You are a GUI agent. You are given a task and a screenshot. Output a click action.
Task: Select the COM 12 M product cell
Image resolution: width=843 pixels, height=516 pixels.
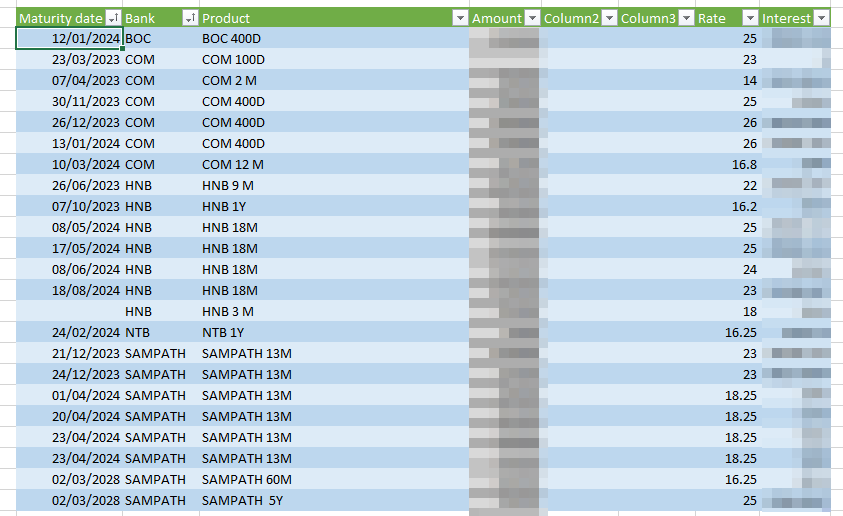click(334, 164)
